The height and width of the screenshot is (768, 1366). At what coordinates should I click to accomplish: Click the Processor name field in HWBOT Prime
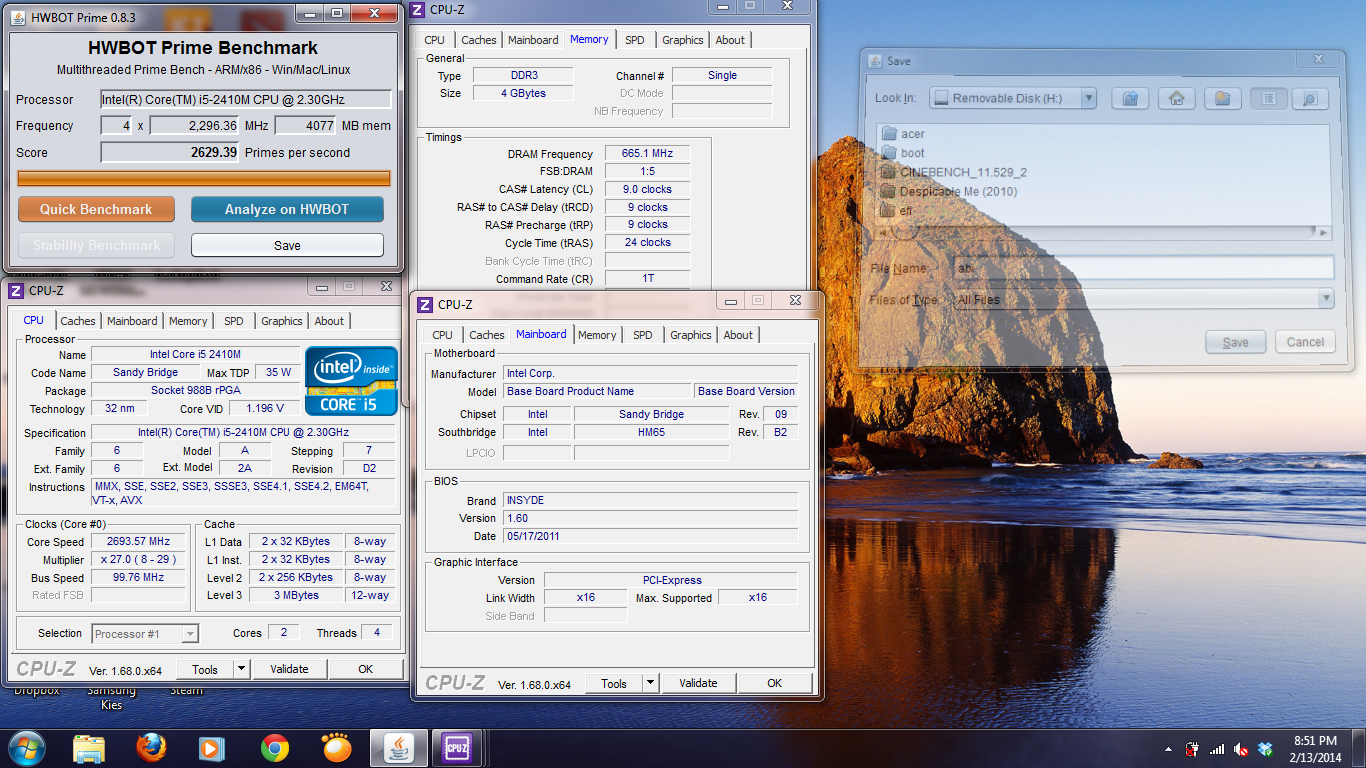coord(246,99)
